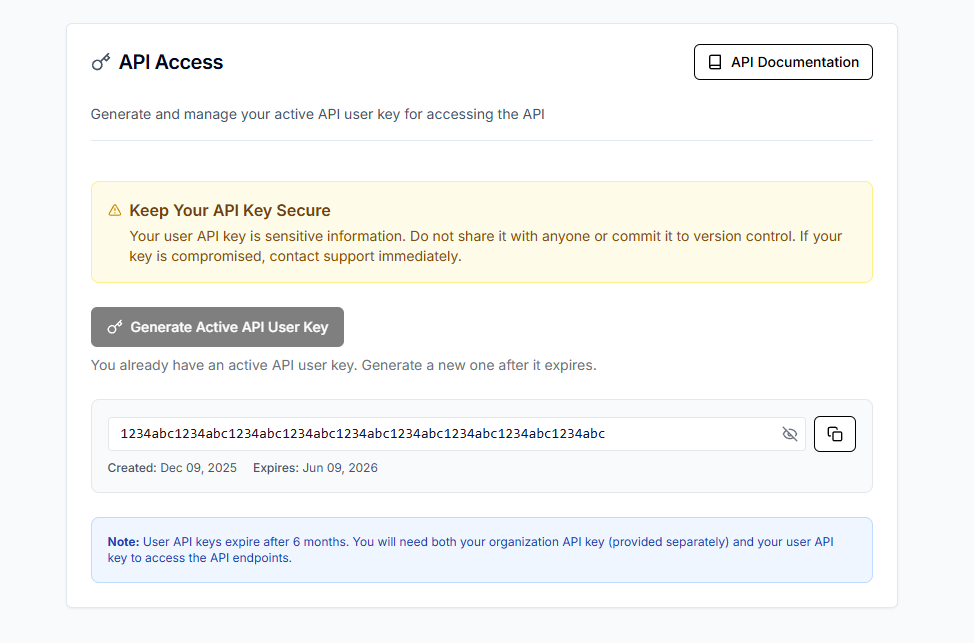Click the API Access heading

tap(171, 62)
